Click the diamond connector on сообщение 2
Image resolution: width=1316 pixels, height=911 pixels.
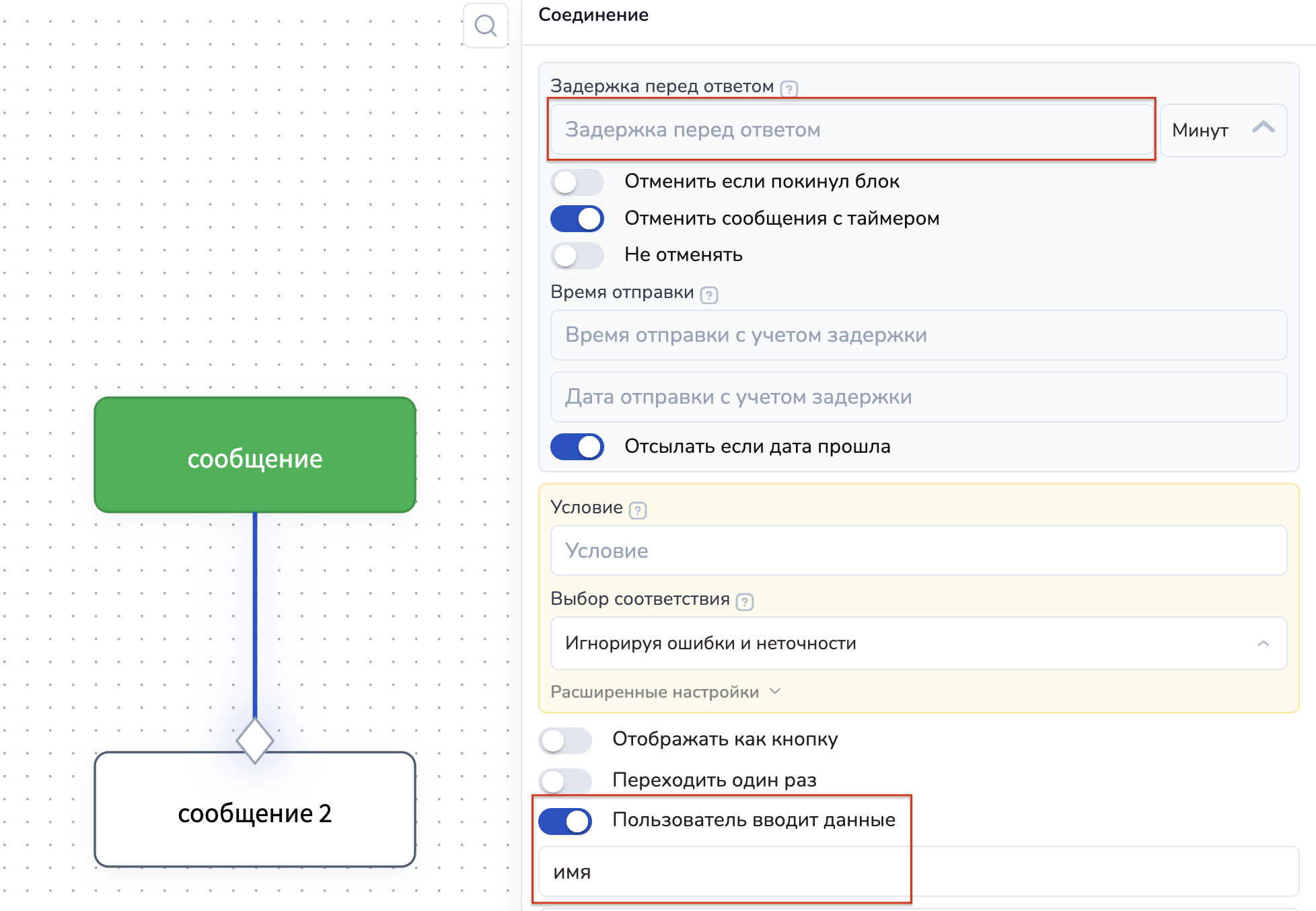pos(255,741)
